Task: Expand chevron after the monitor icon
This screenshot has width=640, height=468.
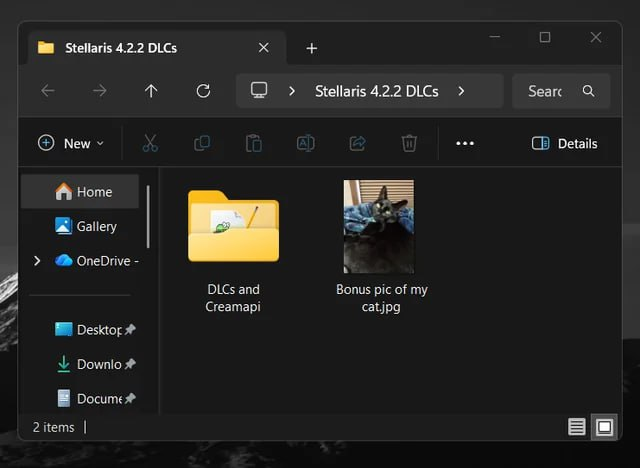Action: [291, 91]
